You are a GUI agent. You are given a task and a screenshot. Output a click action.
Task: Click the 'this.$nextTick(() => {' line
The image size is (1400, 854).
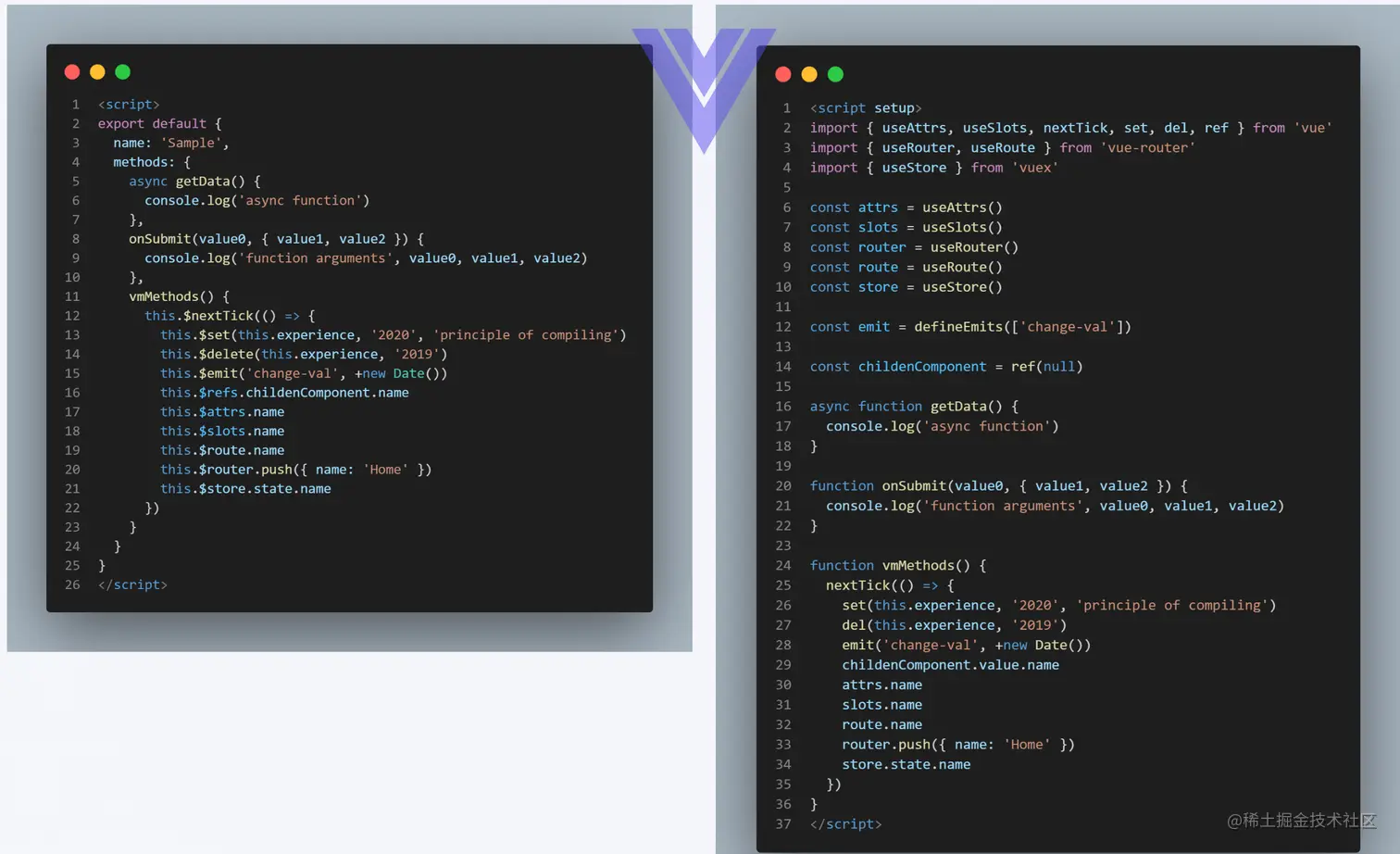tap(230, 316)
